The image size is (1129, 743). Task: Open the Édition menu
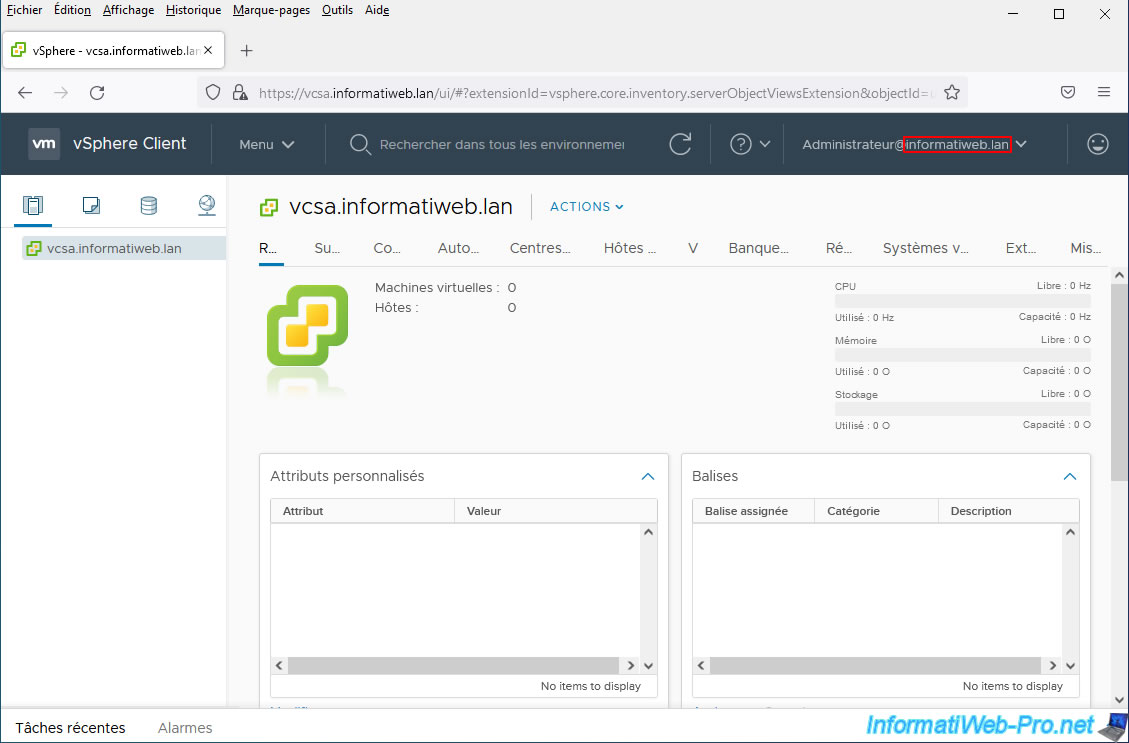pos(73,10)
